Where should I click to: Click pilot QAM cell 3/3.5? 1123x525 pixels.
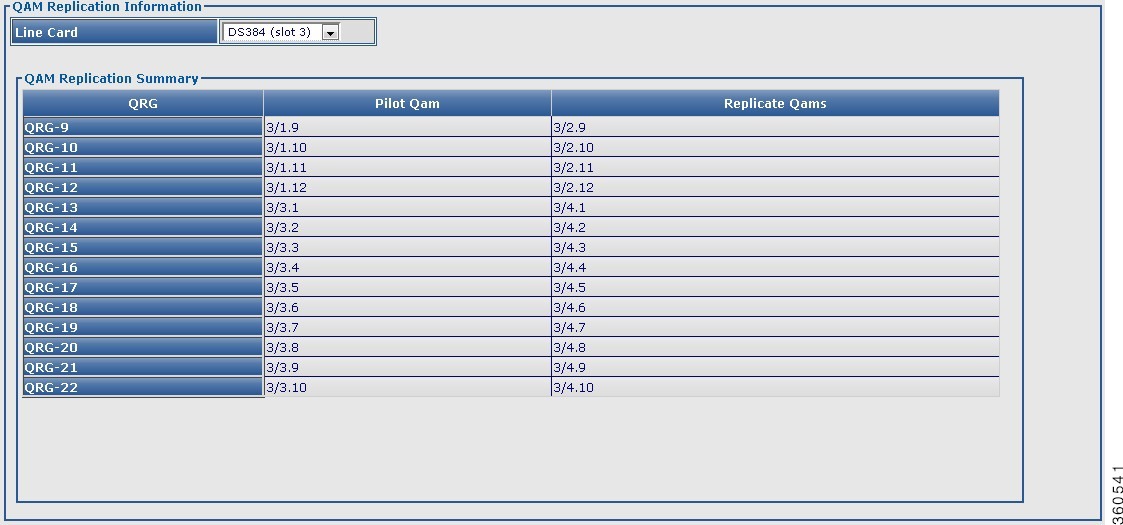(408, 288)
